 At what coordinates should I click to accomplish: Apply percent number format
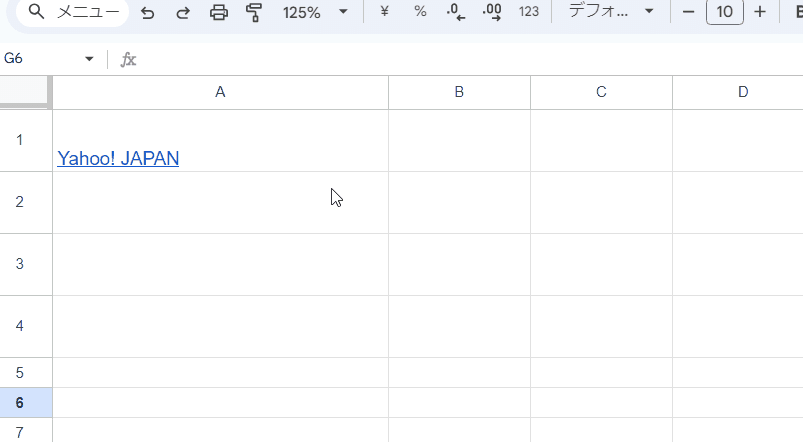(420, 11)
